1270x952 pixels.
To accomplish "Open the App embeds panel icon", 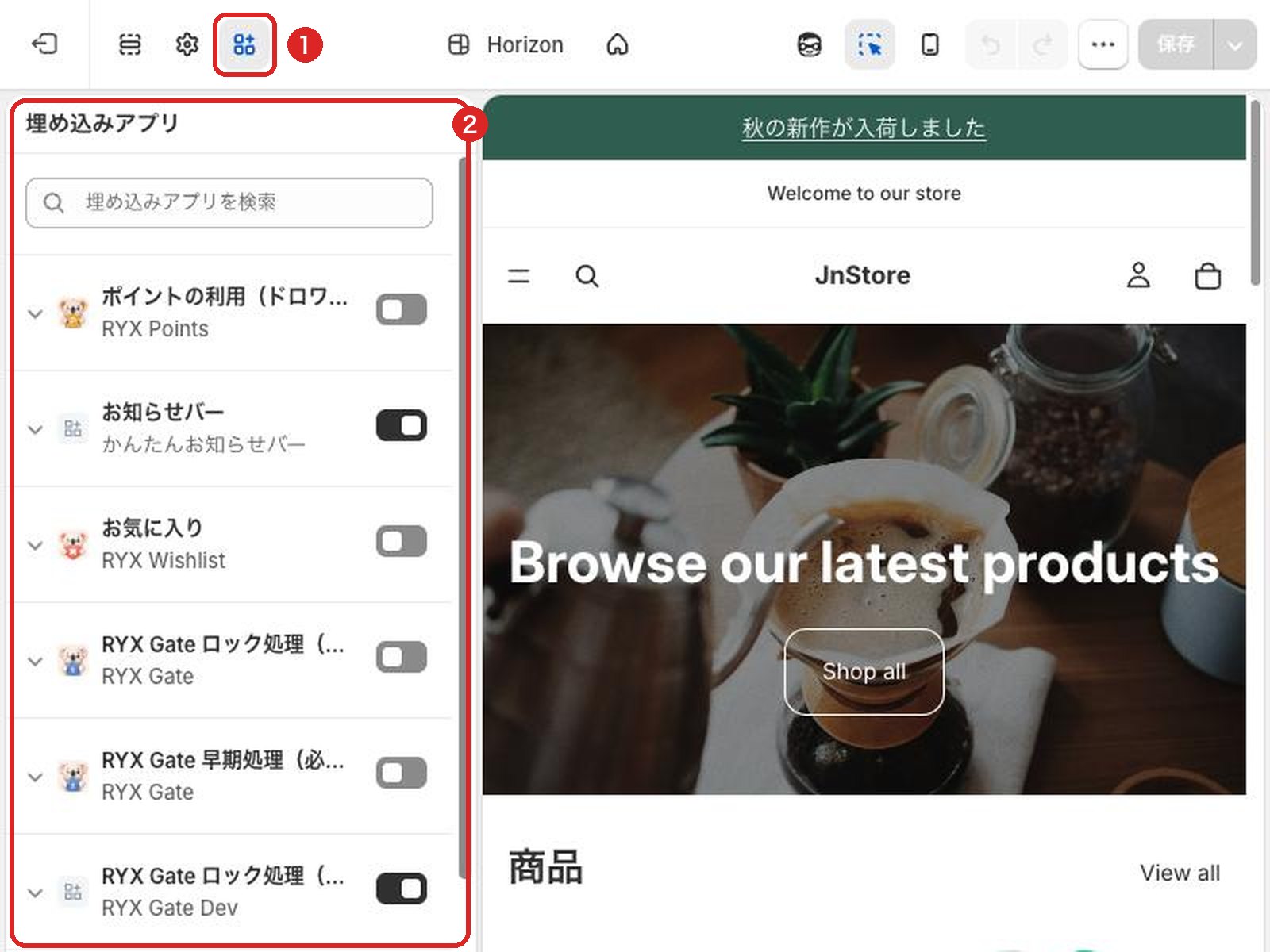I will (x=244, y=44).
